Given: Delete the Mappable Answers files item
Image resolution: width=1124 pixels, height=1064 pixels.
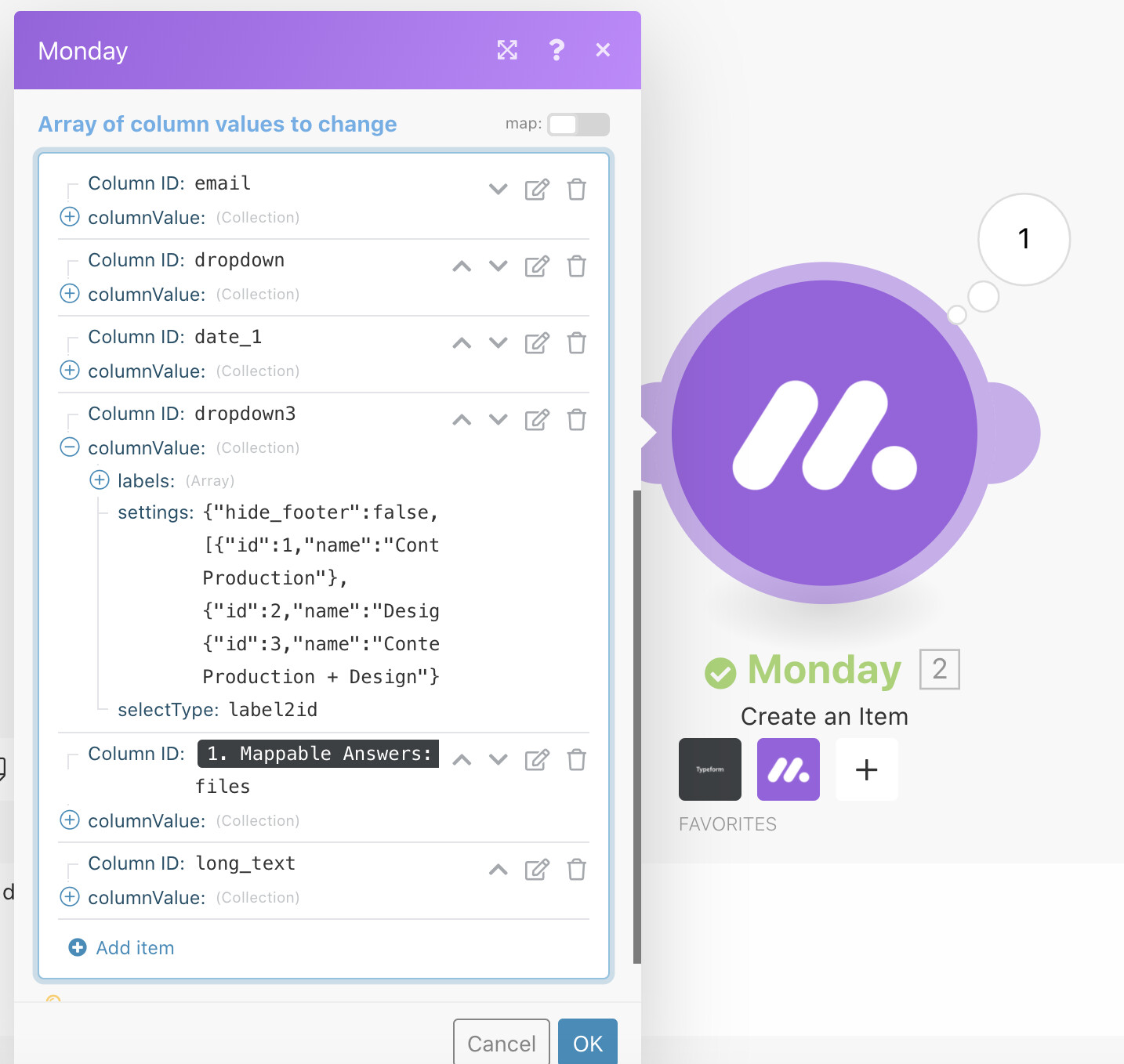Looking at the screenshot, I should point(577,759).
